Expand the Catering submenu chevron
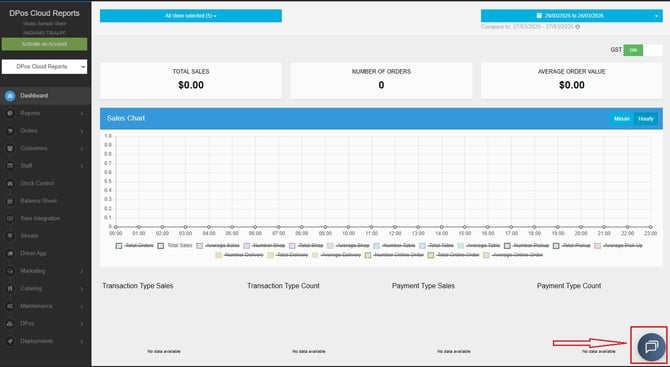 [x=82, y=289]
